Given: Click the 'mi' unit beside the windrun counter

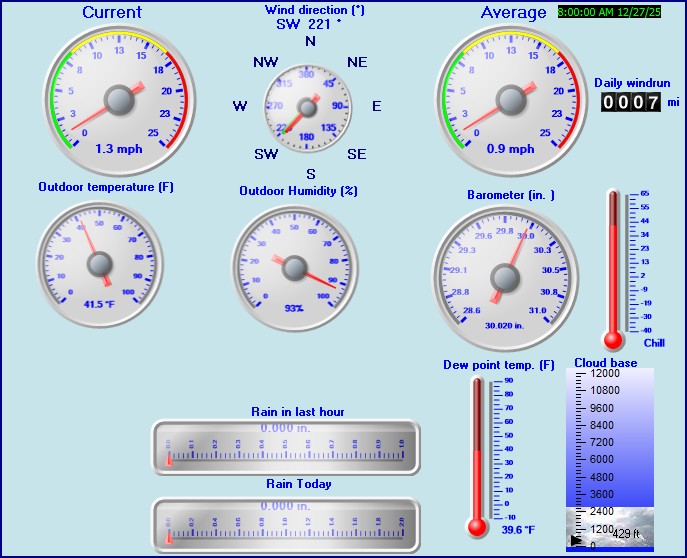Looking at the screenshot, I should click(673, 102).
